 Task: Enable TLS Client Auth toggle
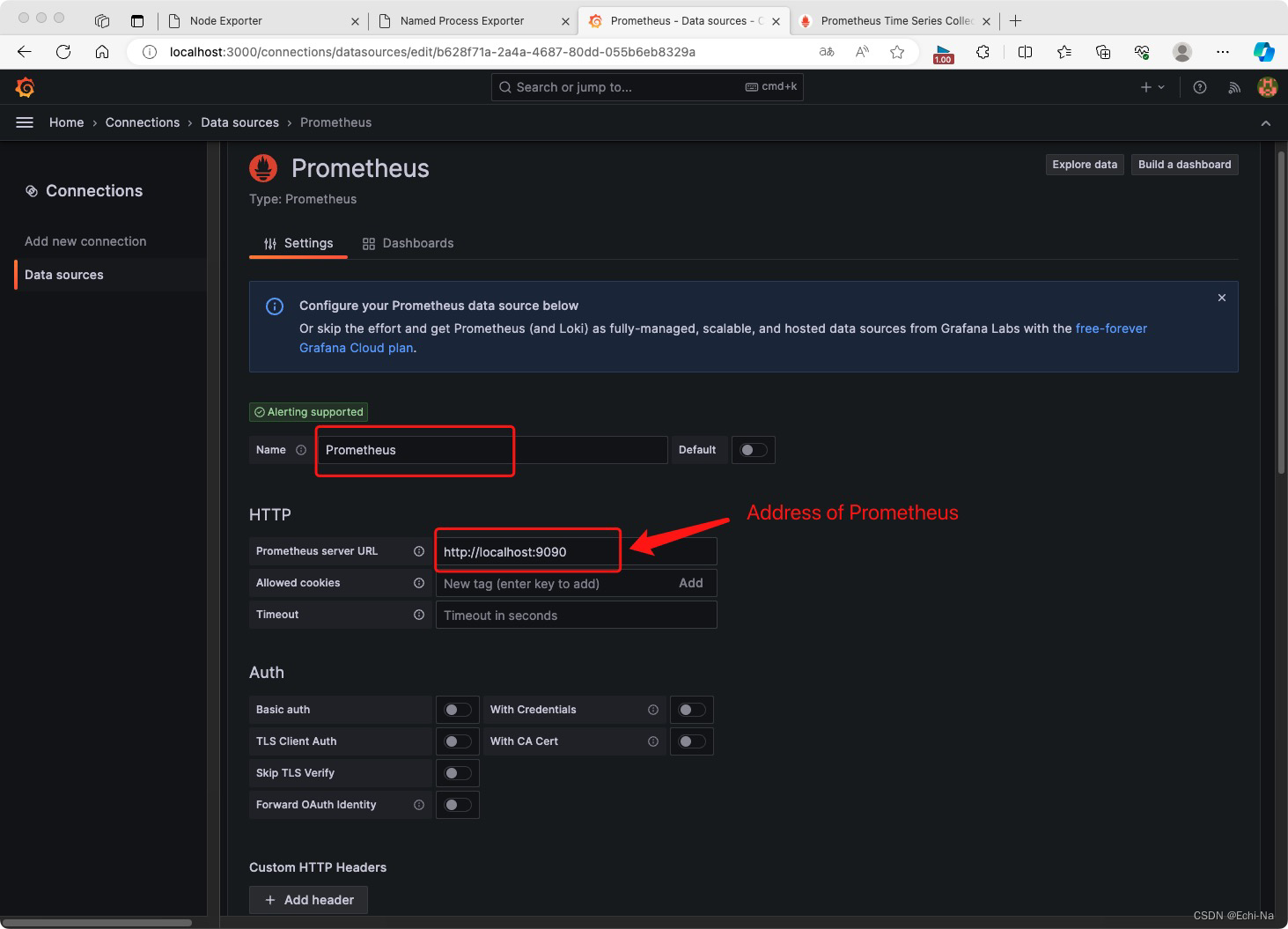coord(458,741)
